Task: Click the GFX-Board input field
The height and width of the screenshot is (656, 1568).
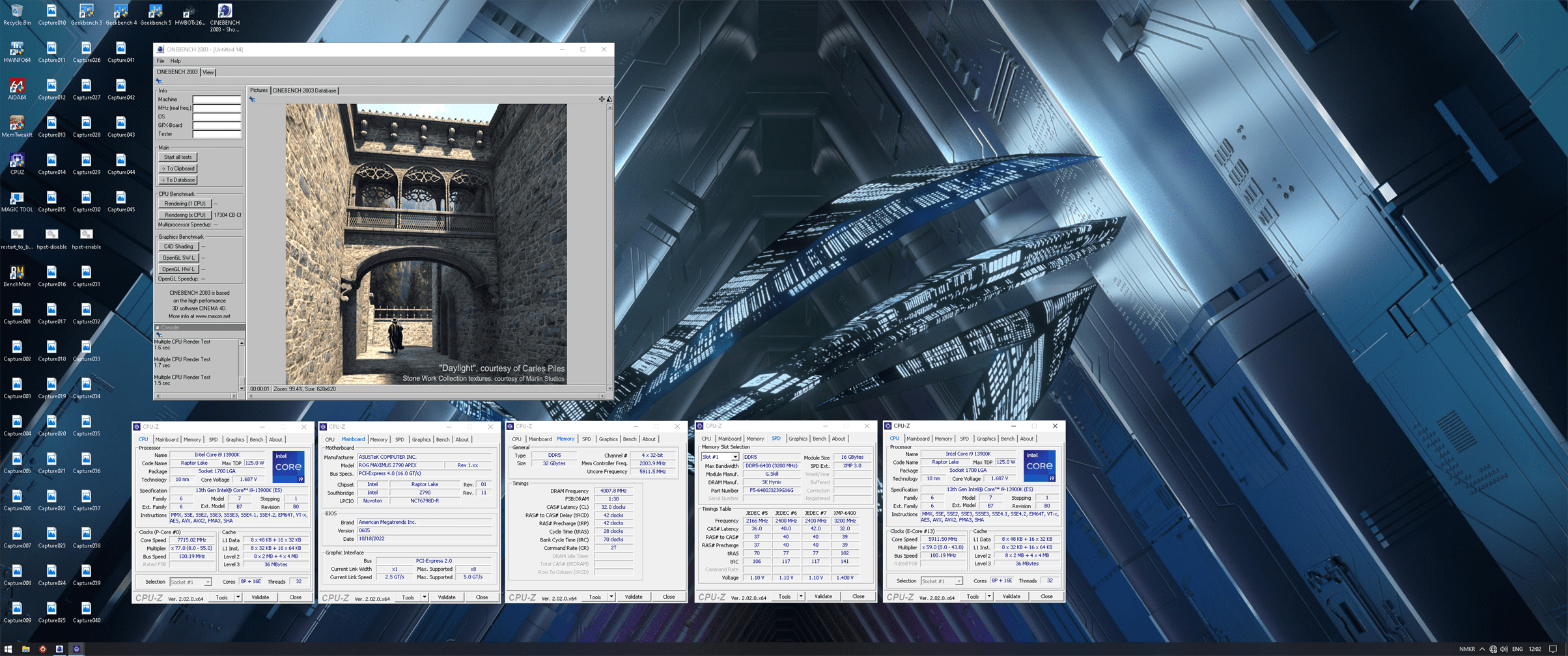Action: [217, 125]
